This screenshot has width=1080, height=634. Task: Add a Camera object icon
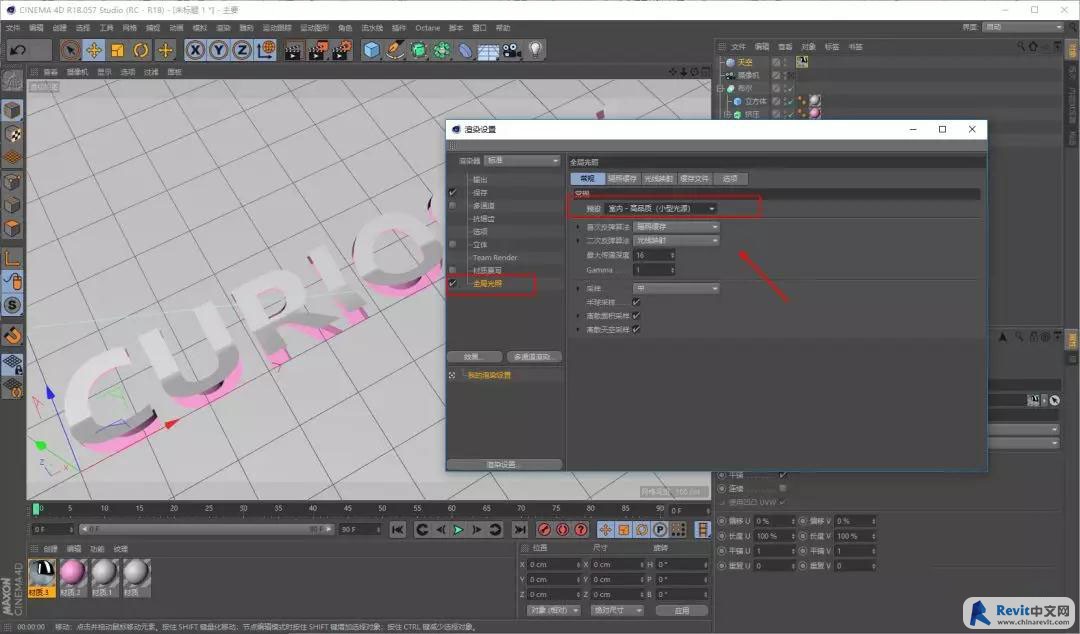point(512,50)
